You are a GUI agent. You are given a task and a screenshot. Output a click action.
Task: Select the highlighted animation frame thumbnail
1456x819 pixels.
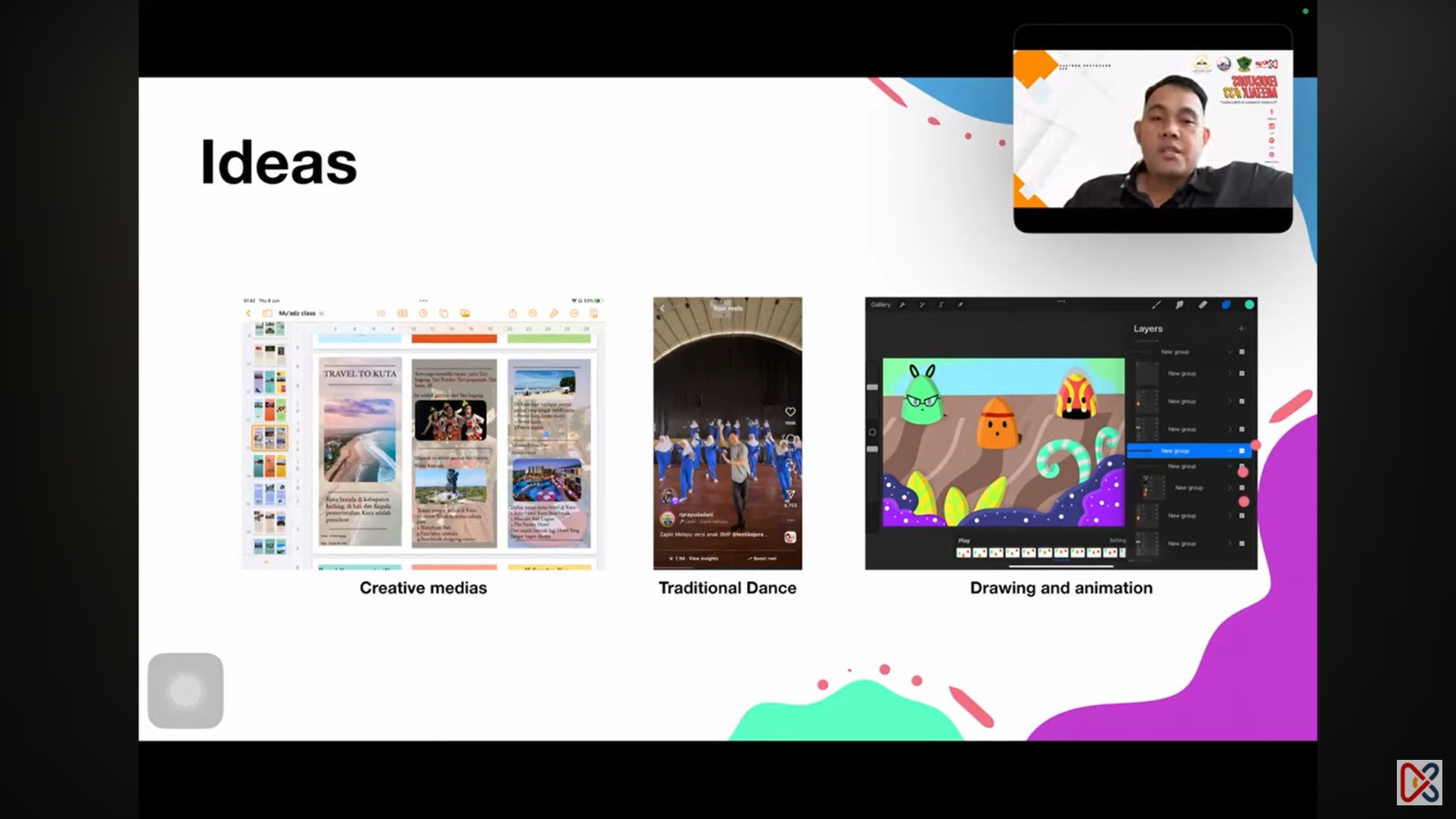[x=1061, y=551]
